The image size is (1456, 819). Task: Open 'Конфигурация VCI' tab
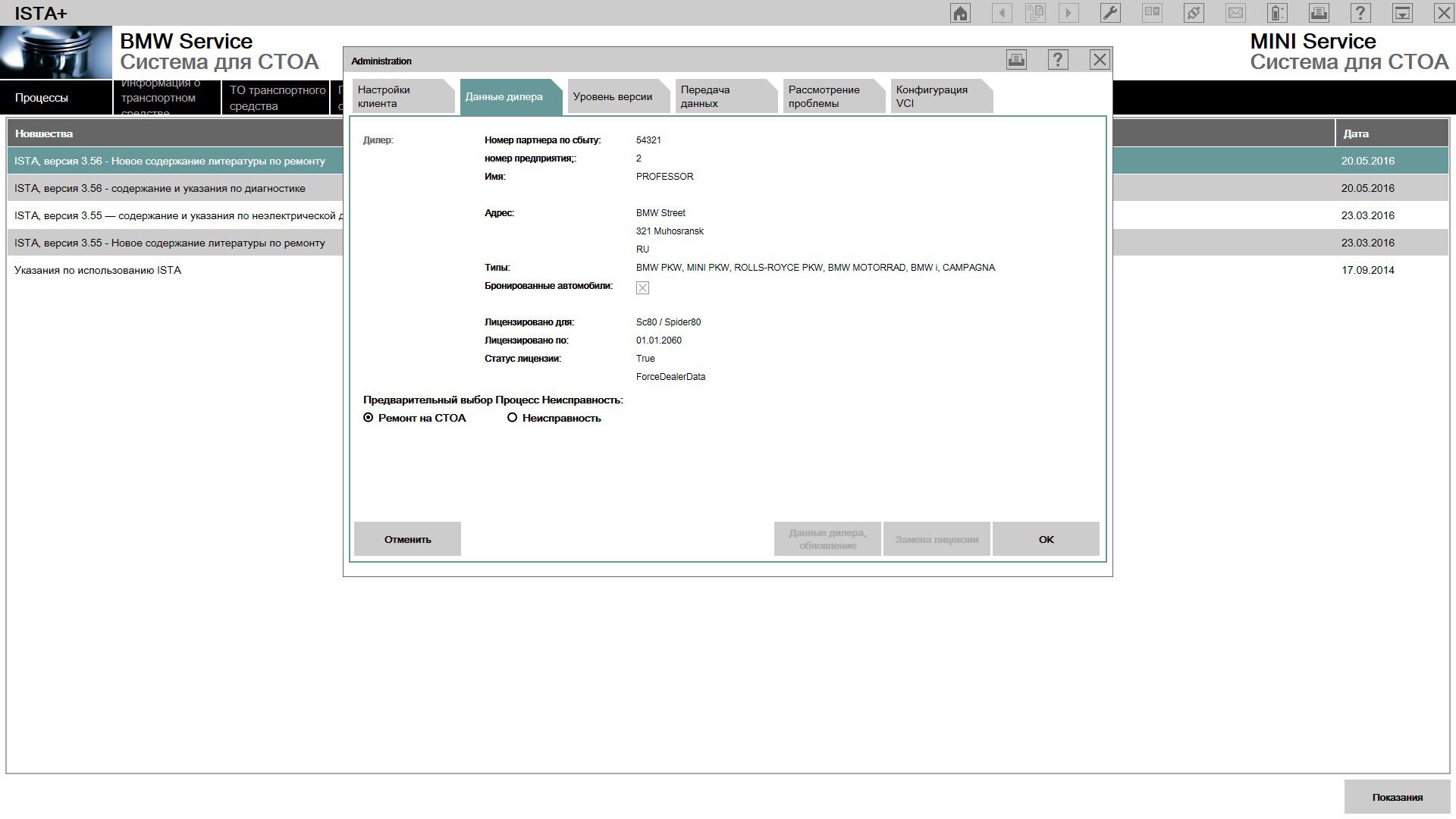tap(935, 96)
